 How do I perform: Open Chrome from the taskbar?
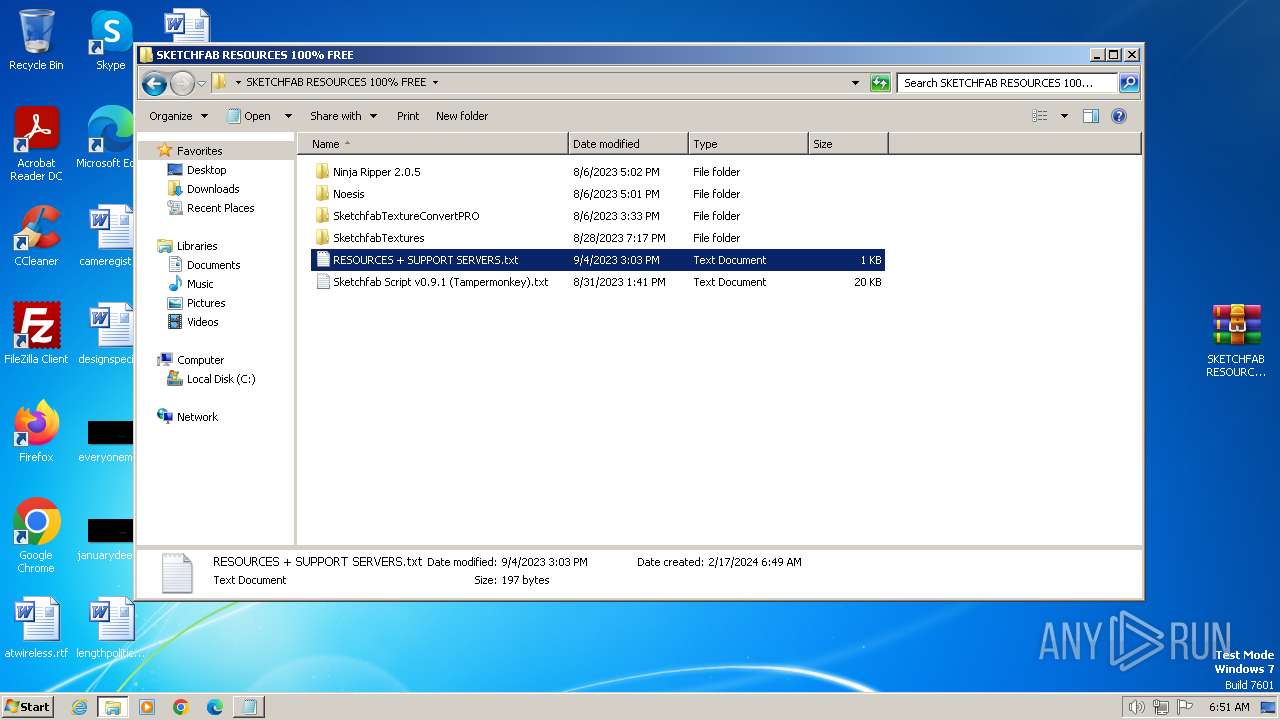(x=181, y=707)
